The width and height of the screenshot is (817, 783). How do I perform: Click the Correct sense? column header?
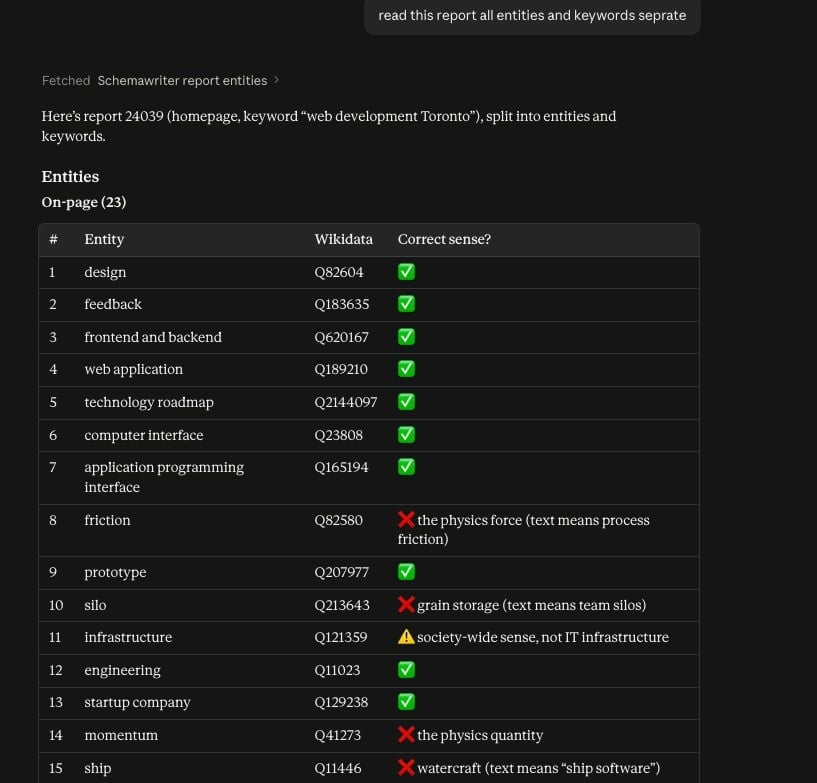(x=444, y=240)
